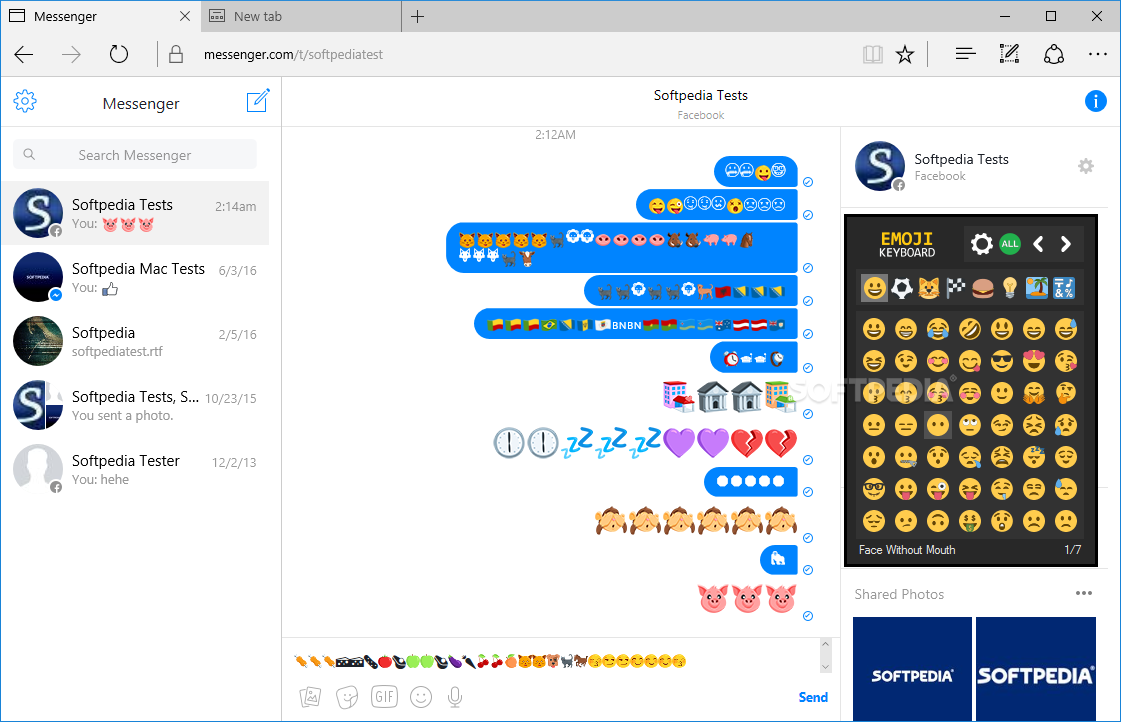Go back in browser
1121x722 pixels.
[x=24, y=54]
